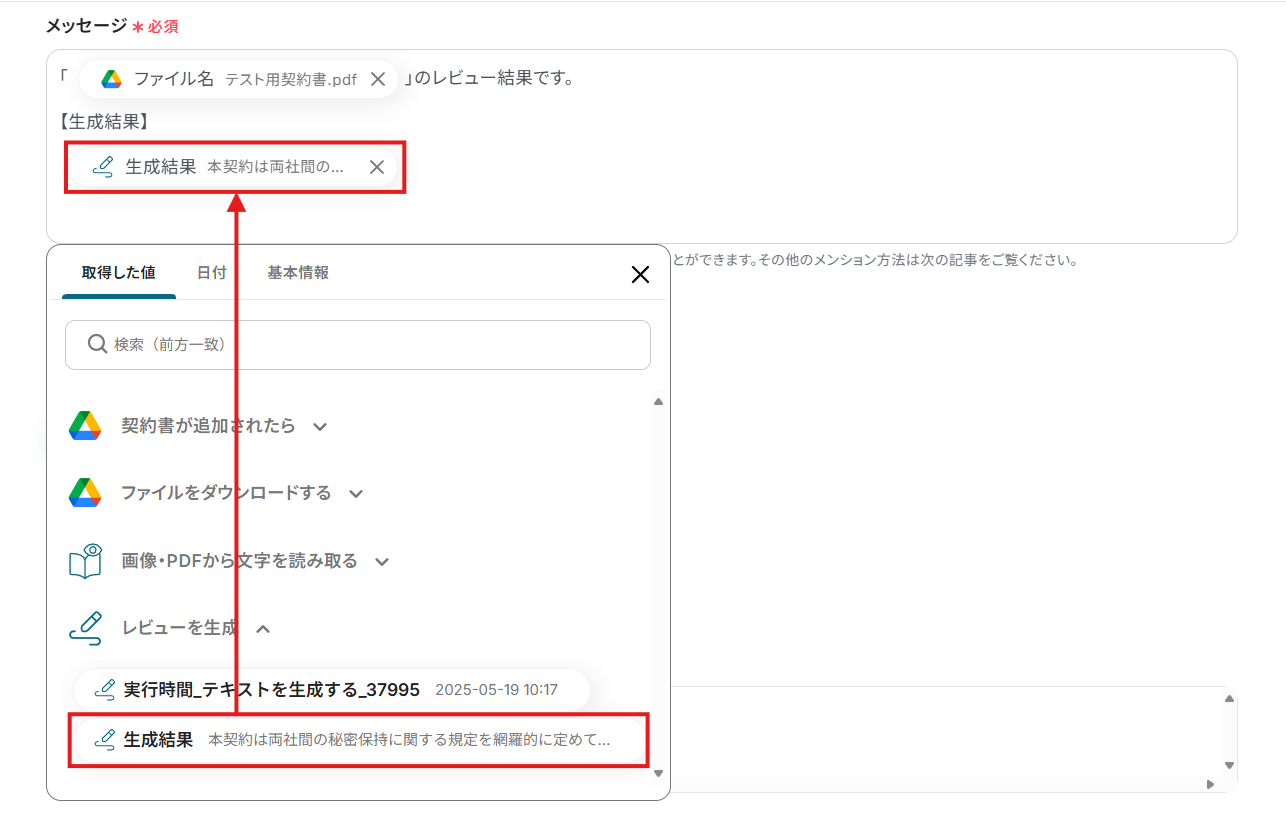Remove the 生成結果 chip from the message field

coord(377,167)
